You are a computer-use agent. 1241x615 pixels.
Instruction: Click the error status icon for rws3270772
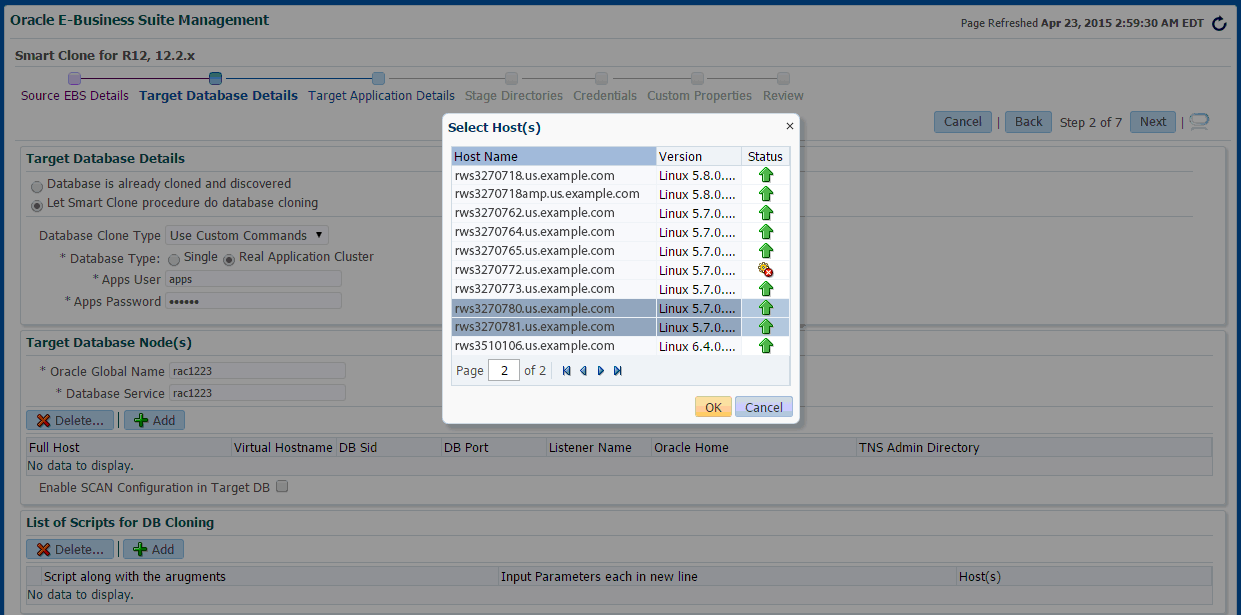pyautogui.click(x=766, y=270)
